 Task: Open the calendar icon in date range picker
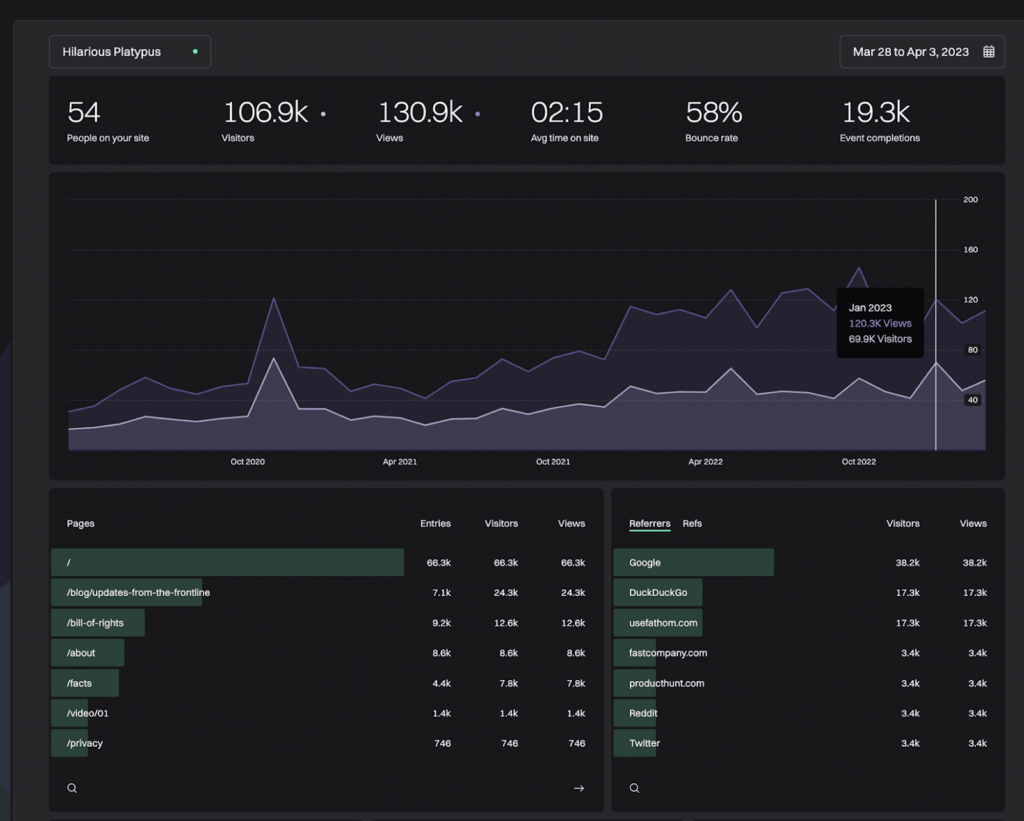point(989,52)
